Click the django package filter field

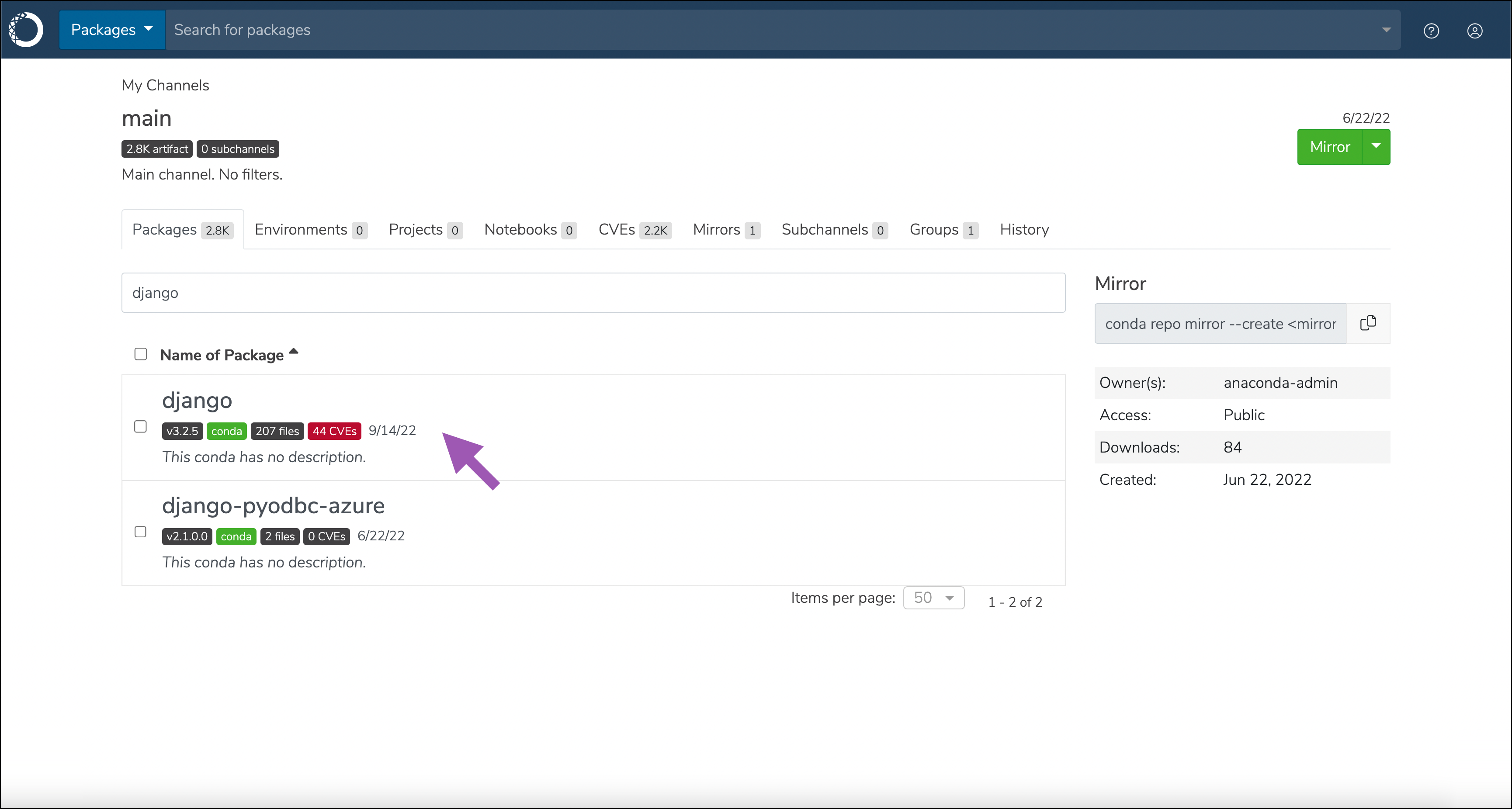(x=593, y=293)
